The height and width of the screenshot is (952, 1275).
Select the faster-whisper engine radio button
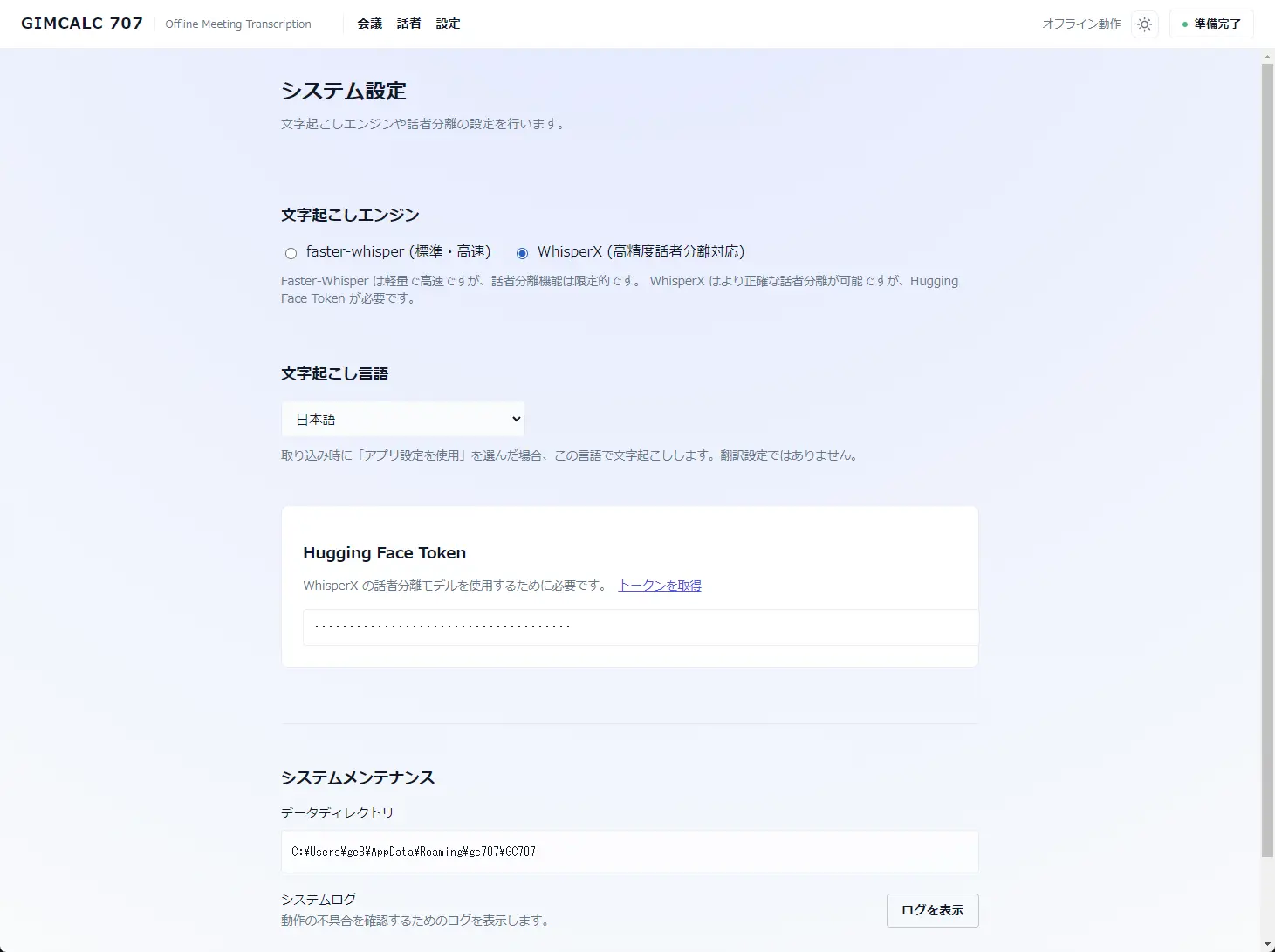click(x=291, y=253)
